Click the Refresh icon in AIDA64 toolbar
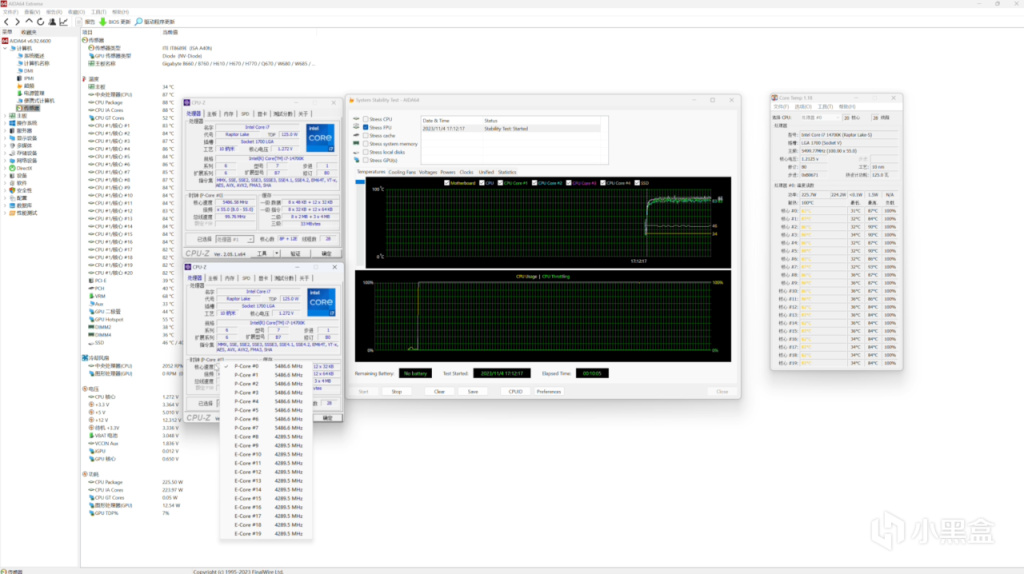 click(x=40, y=21)
